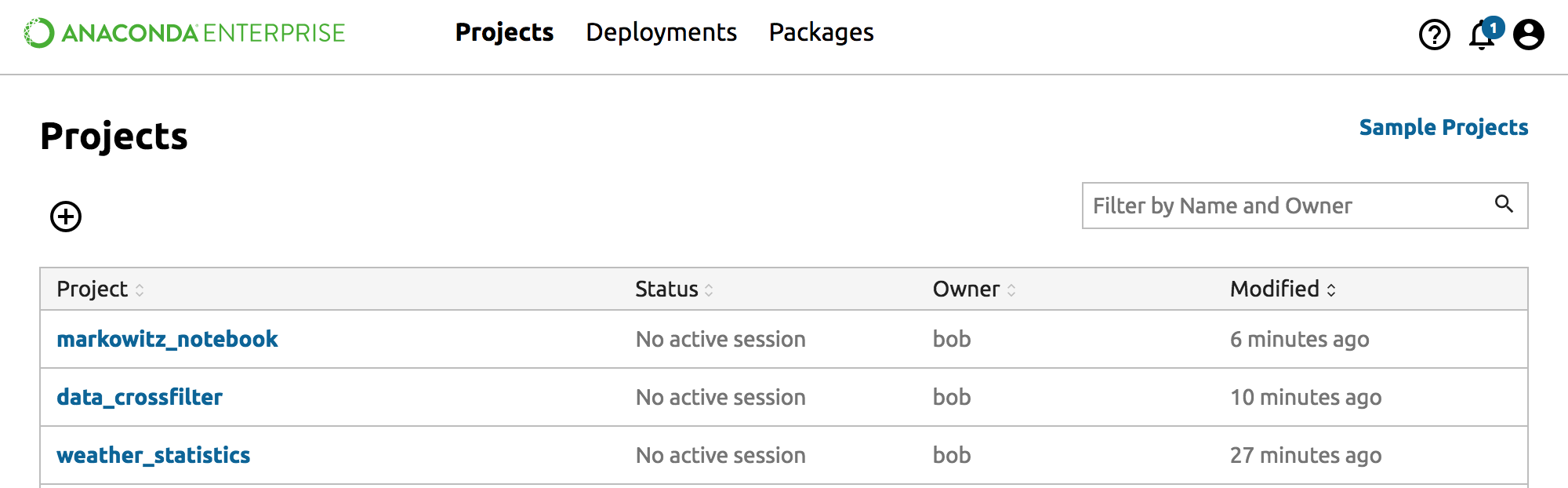Go to the Projects navigation tab
This screenshot has height=488, width=1568.
504,33
